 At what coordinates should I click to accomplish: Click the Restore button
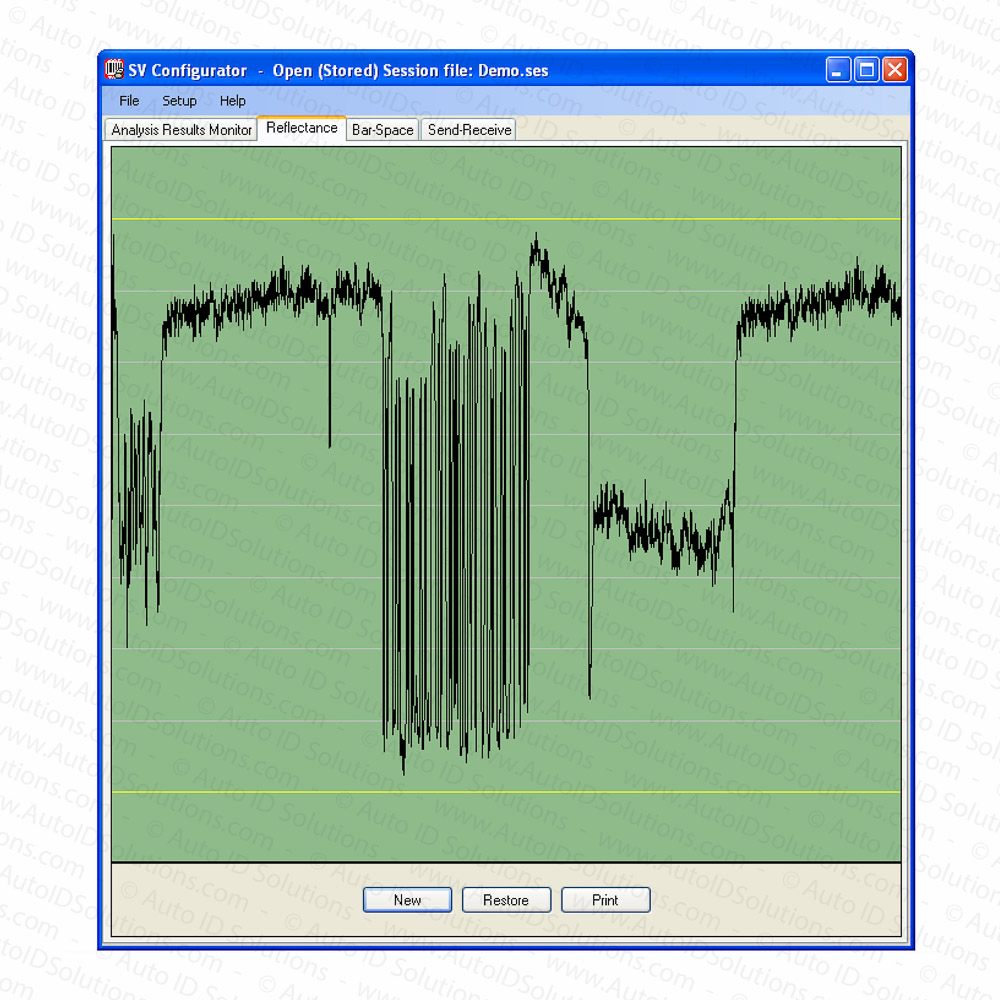point(506,900)
